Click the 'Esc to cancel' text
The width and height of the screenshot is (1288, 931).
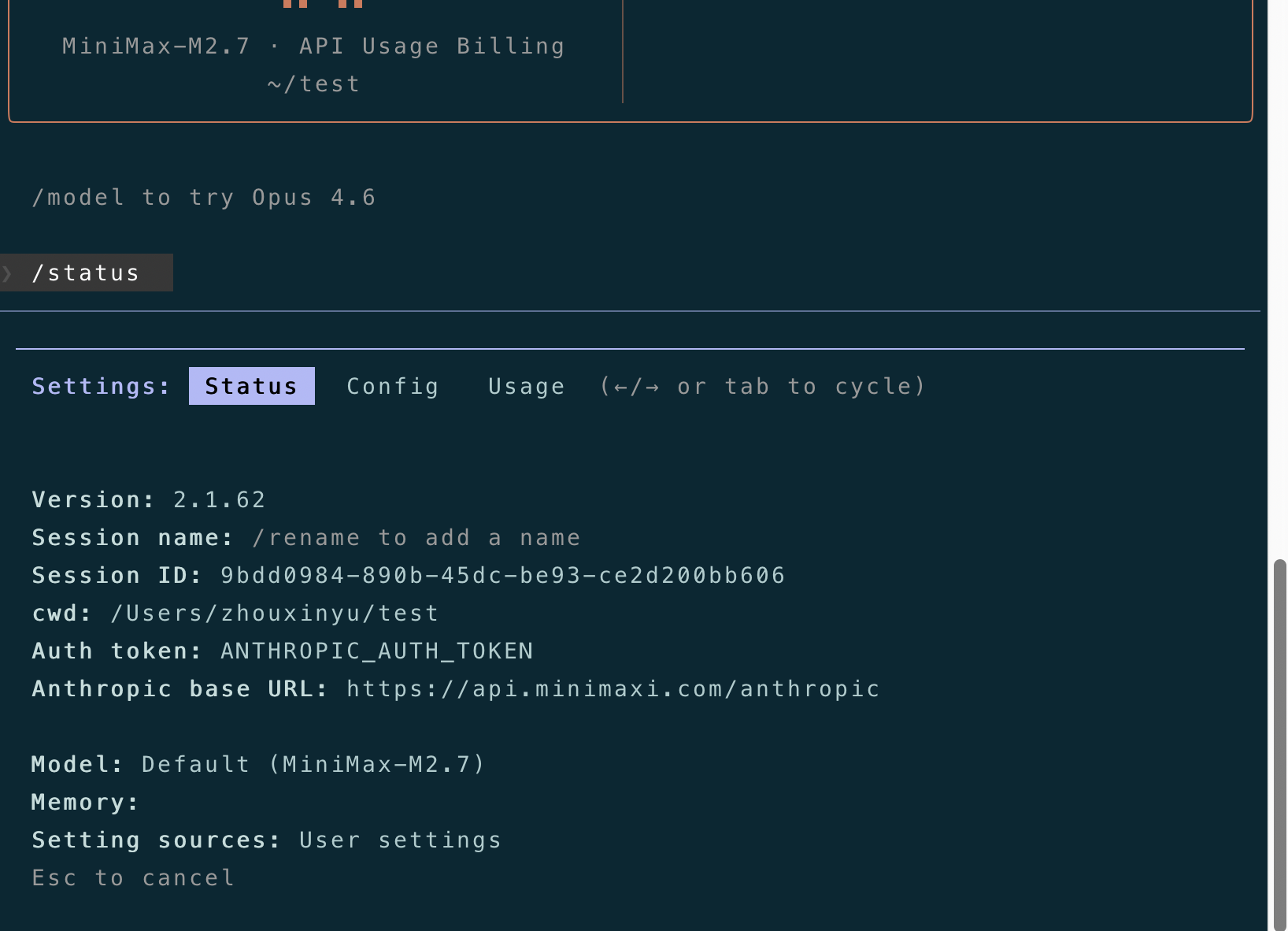coord(133,877)
